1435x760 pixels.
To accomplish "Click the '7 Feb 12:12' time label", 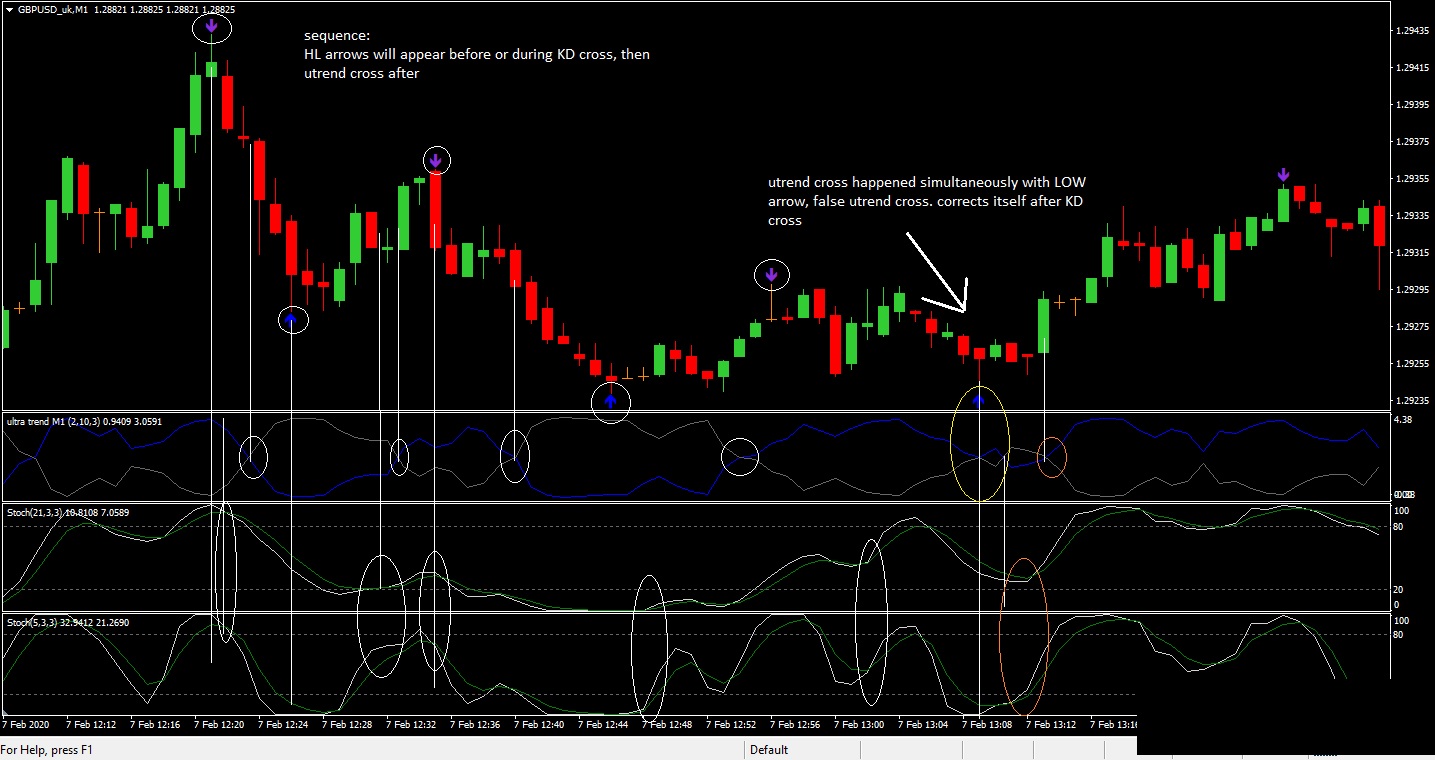I will pos(91,724).
